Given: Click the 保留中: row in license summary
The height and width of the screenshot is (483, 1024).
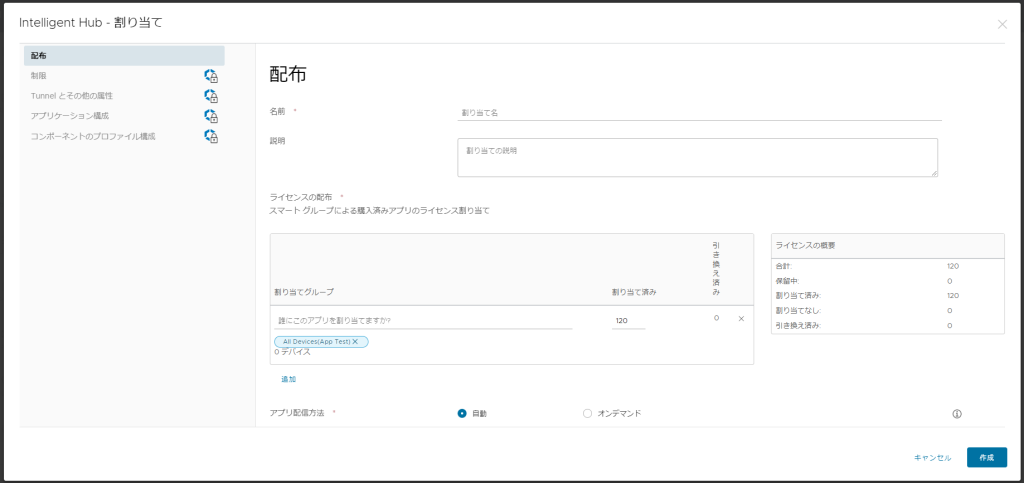Looking at the screenshot, I should (x=888, y=281).
